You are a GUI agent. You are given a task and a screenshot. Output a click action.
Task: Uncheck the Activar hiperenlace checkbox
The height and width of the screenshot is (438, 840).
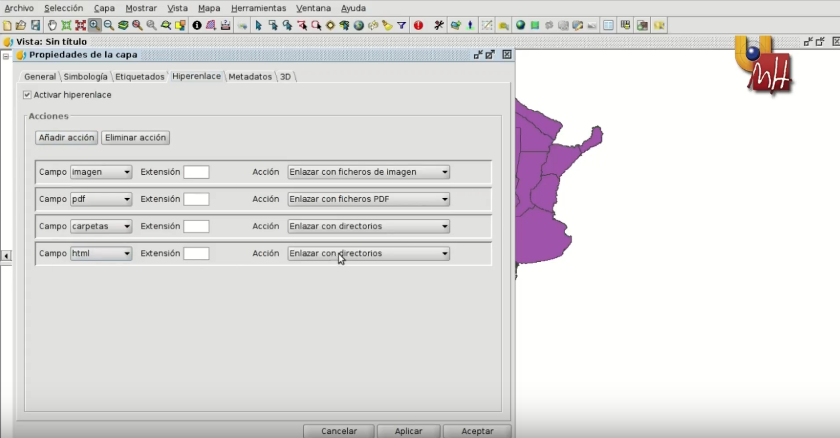tap(28, 95)
